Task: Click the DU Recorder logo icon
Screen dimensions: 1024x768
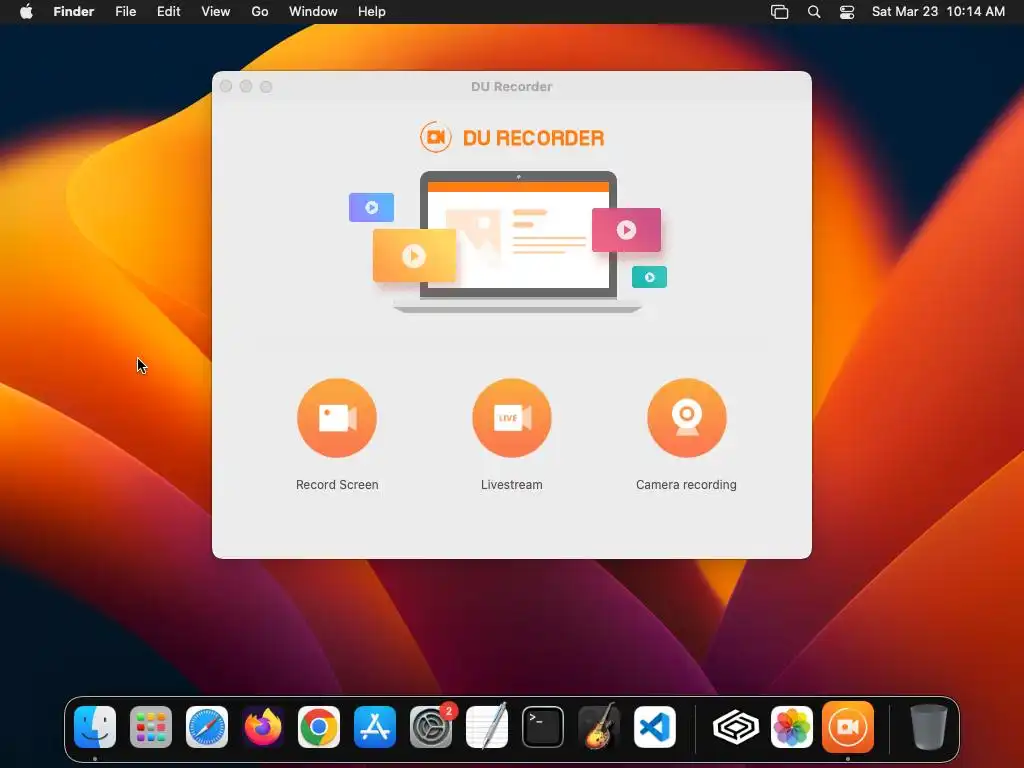Action: point(436,137)
